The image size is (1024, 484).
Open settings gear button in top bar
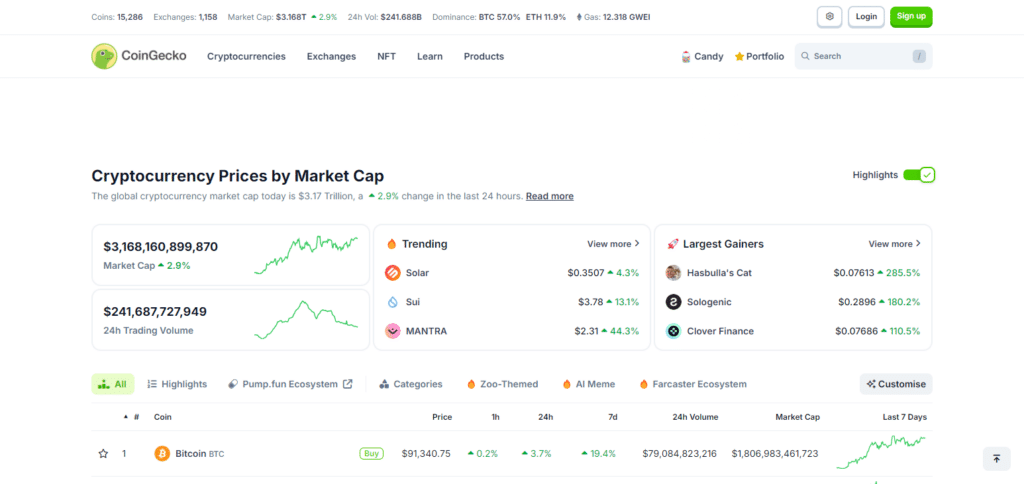pyautogui.click(x=829, y=16)
